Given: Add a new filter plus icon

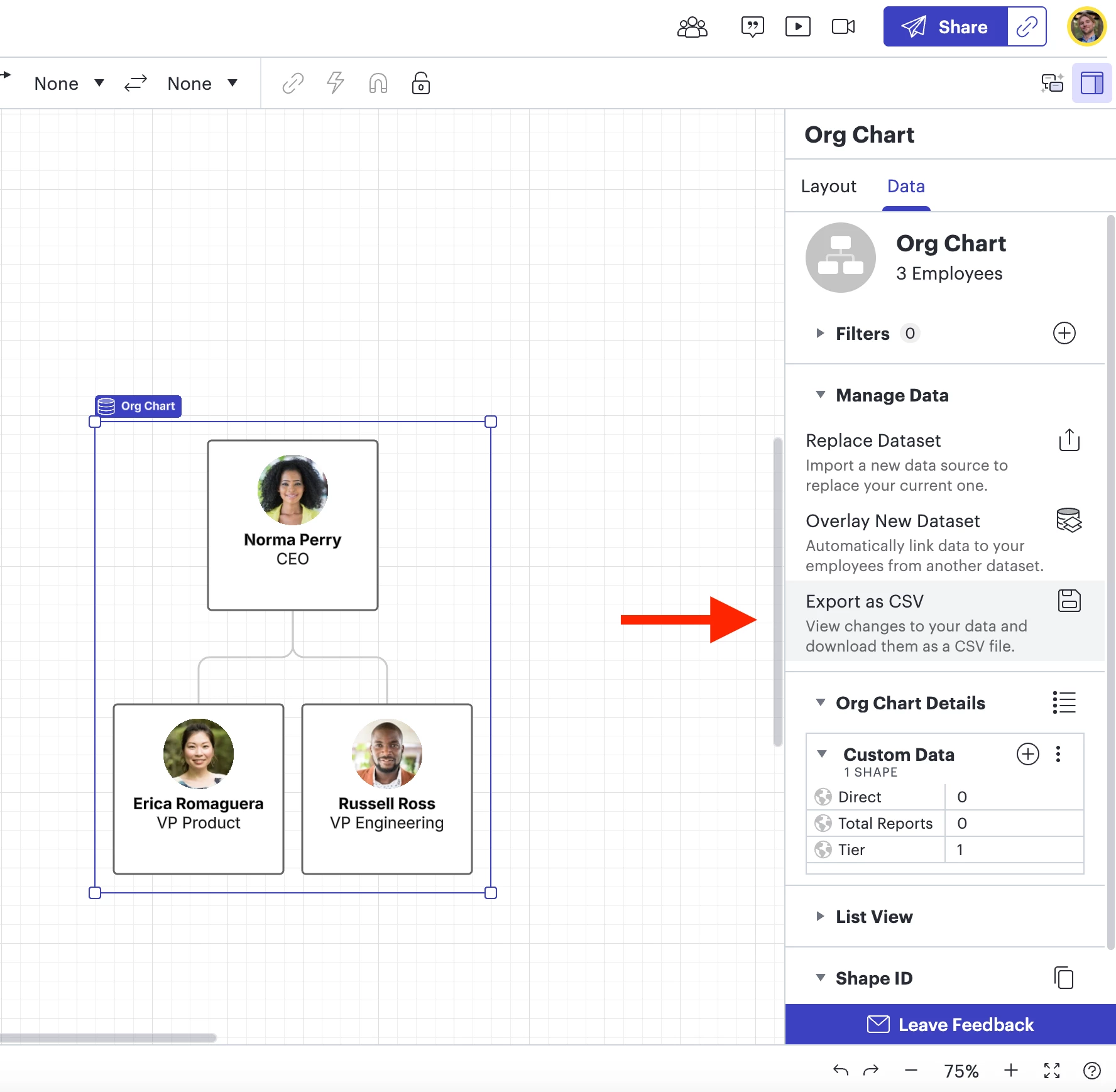Looking at the screenshot, I should 1064,333.
